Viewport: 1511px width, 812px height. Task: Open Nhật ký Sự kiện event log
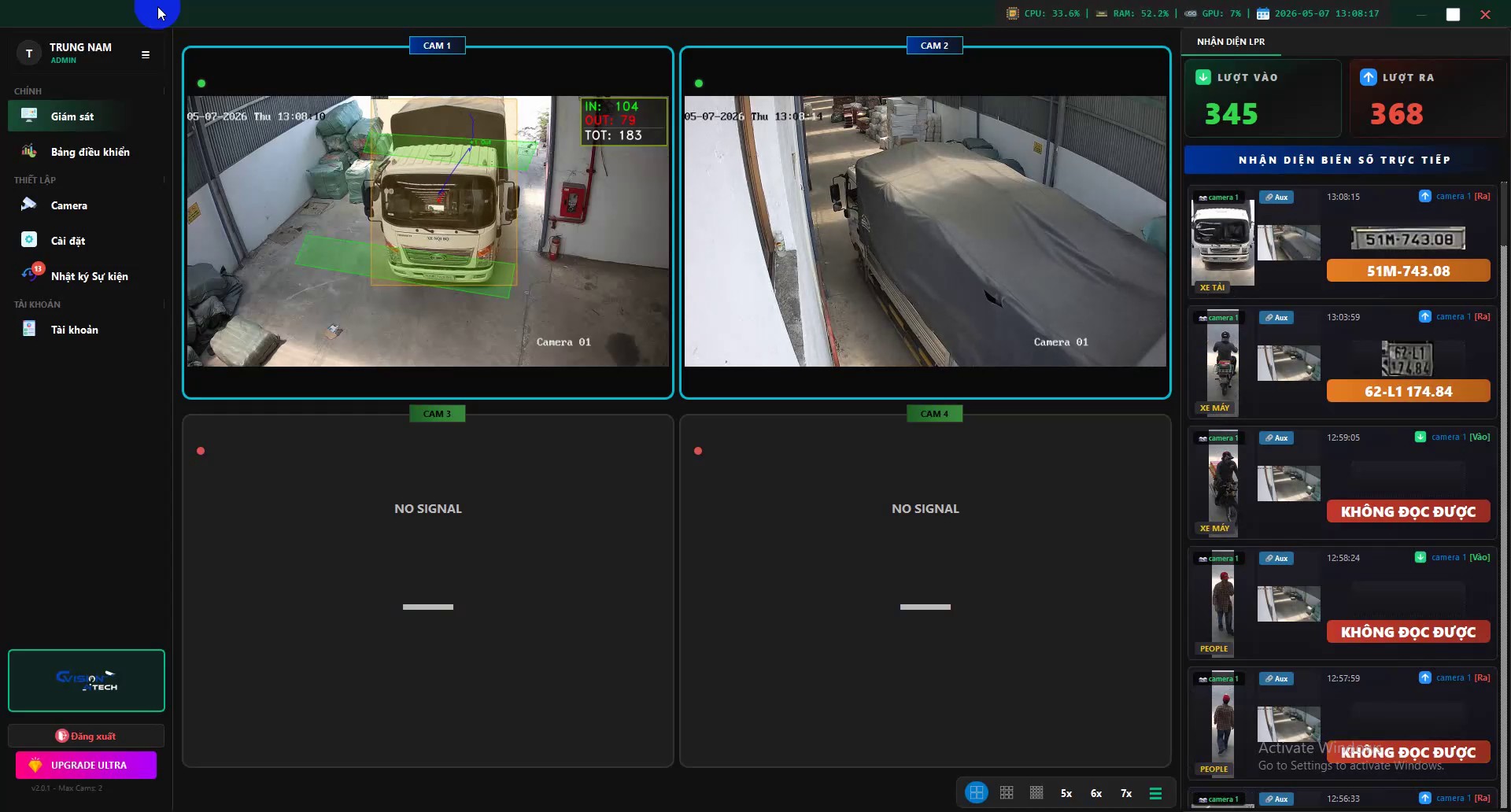(86, 276)
